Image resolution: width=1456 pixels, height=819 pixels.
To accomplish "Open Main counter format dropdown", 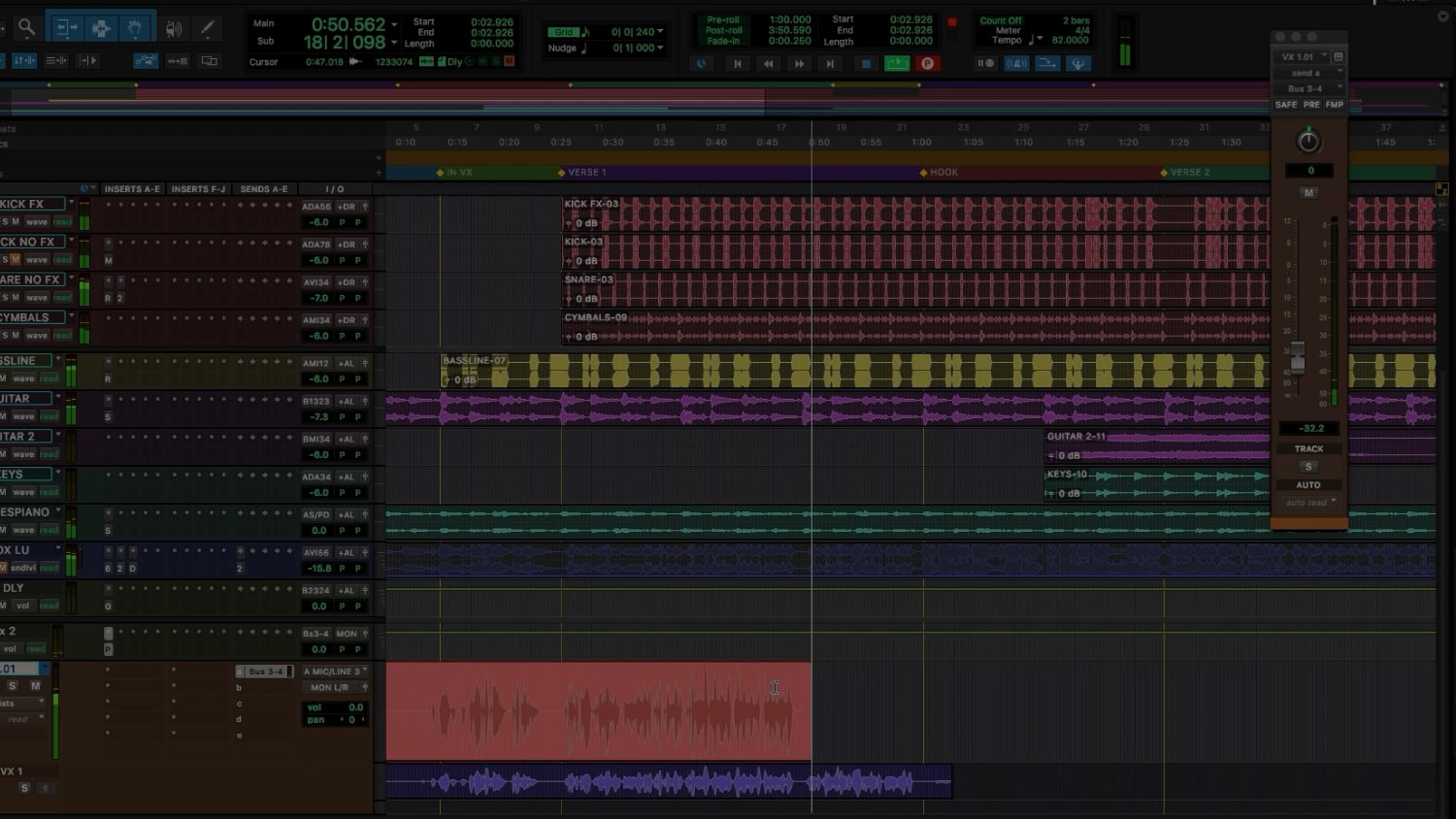I will click(394, 24).
